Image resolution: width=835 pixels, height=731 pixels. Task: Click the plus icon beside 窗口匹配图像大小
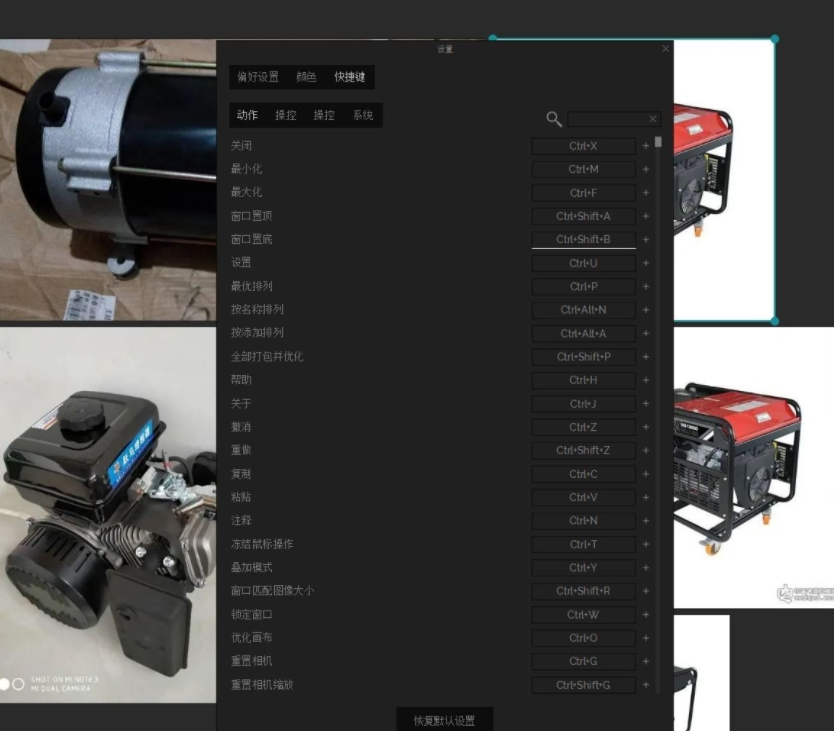pyautogui.click(x=645, y=591)
